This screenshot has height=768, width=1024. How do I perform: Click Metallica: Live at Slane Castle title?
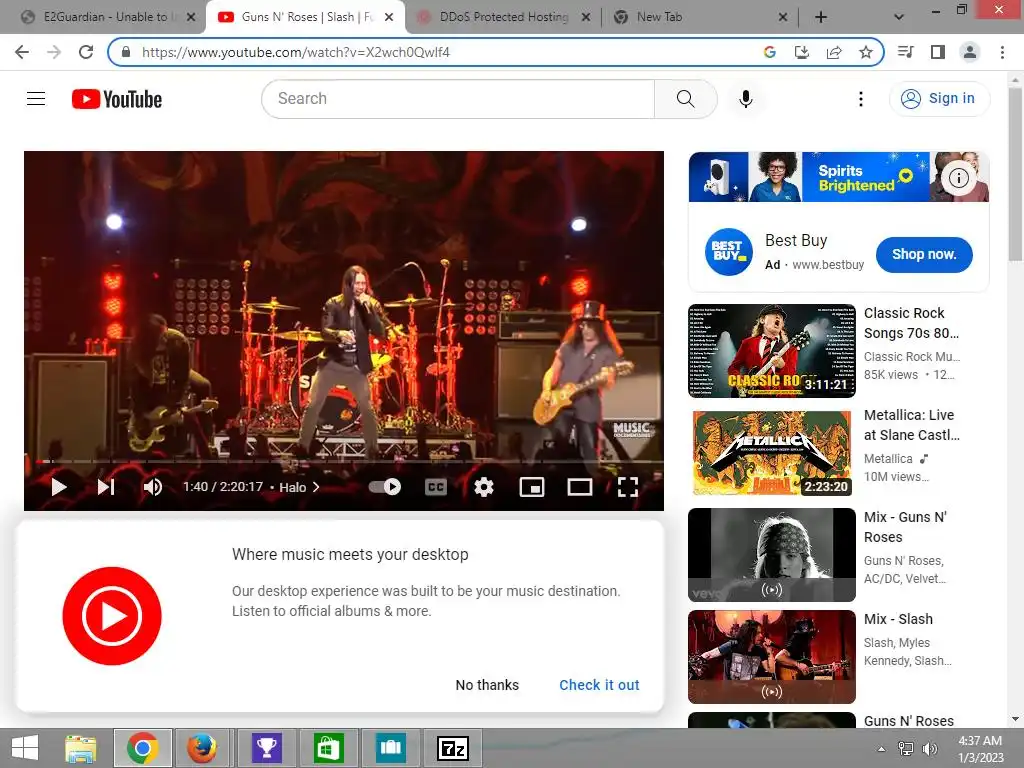tap(912, 425)
